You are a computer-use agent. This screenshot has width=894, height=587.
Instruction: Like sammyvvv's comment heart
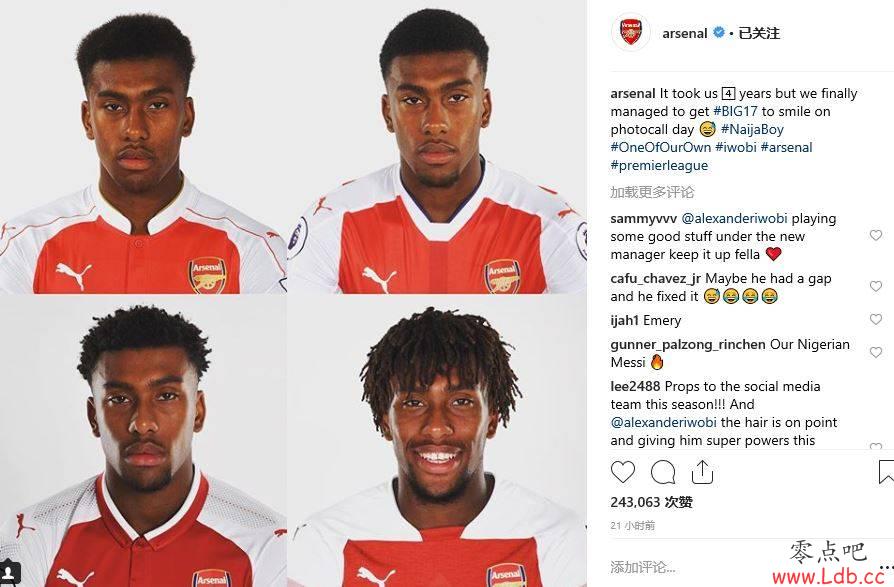[876, 235]
